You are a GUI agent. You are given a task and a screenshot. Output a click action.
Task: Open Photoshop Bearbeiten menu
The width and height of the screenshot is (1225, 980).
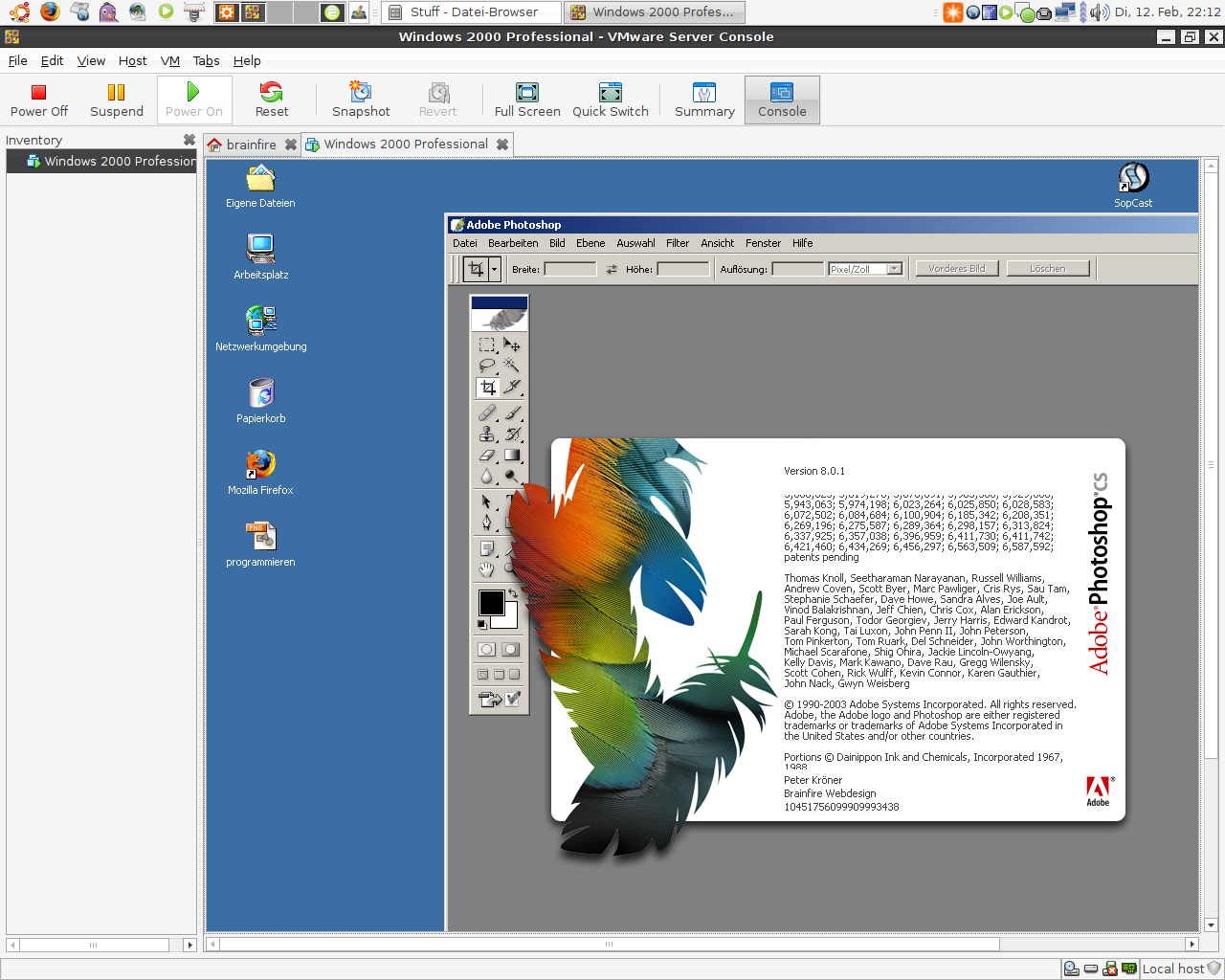(513, 243)
